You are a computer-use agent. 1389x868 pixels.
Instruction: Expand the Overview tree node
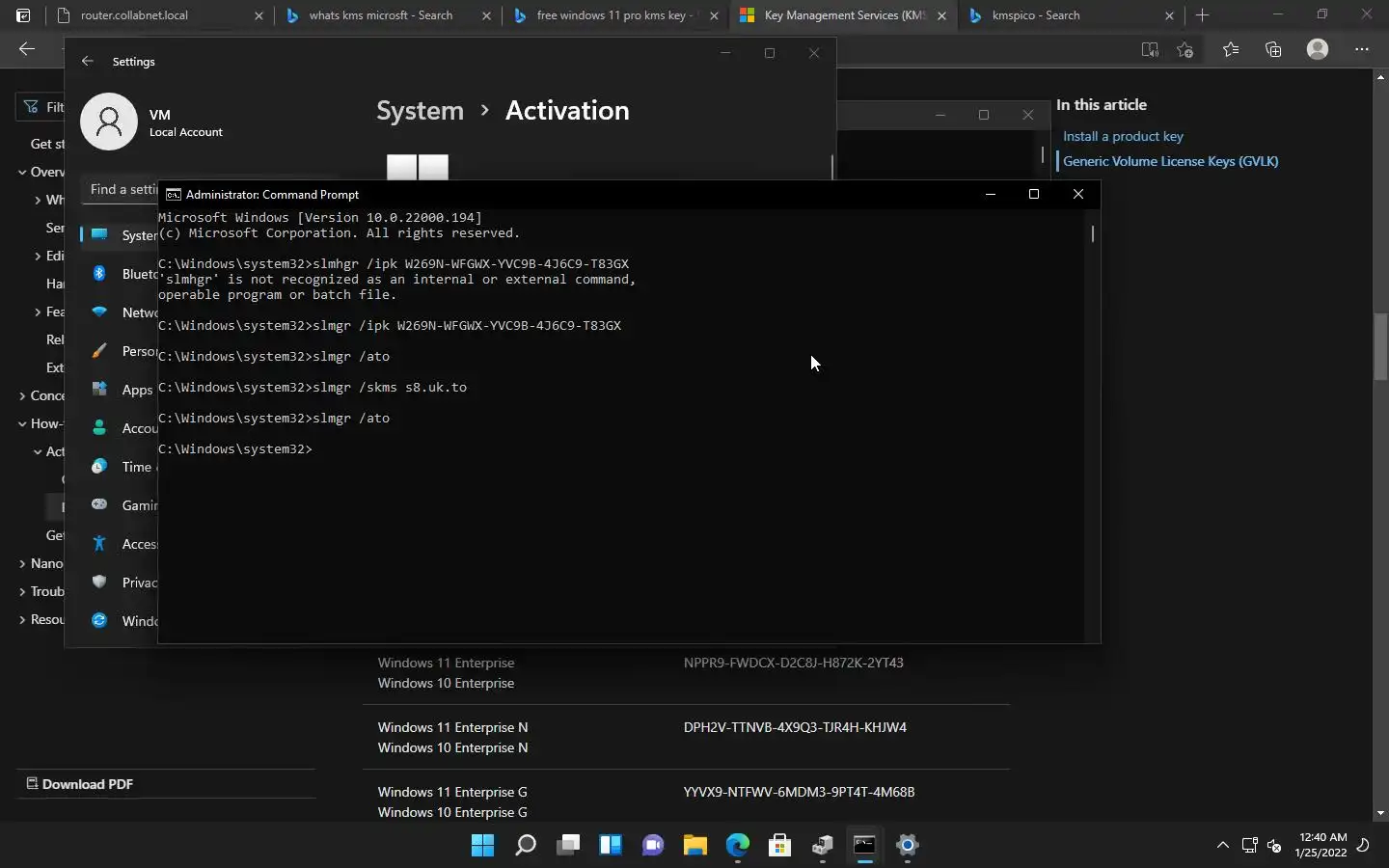click(22, 172)
